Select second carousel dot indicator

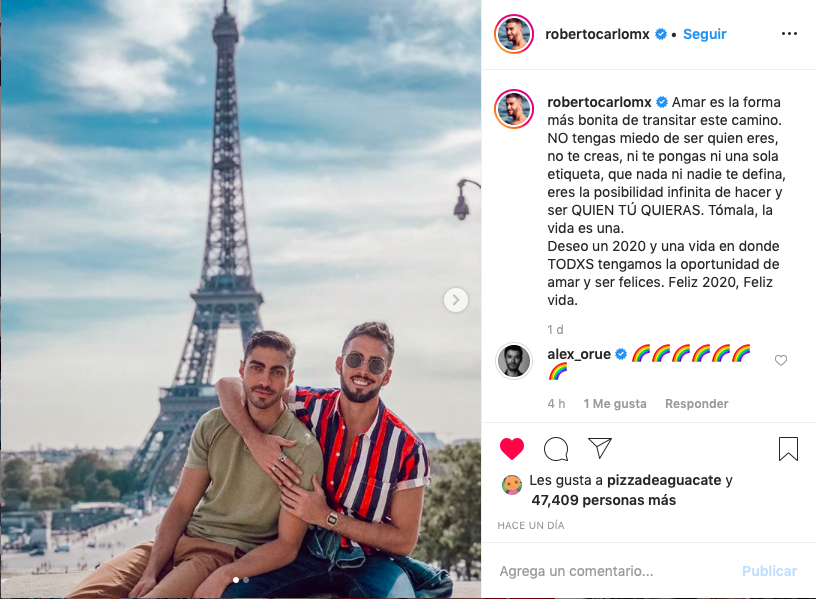click(x=246, y=580)
